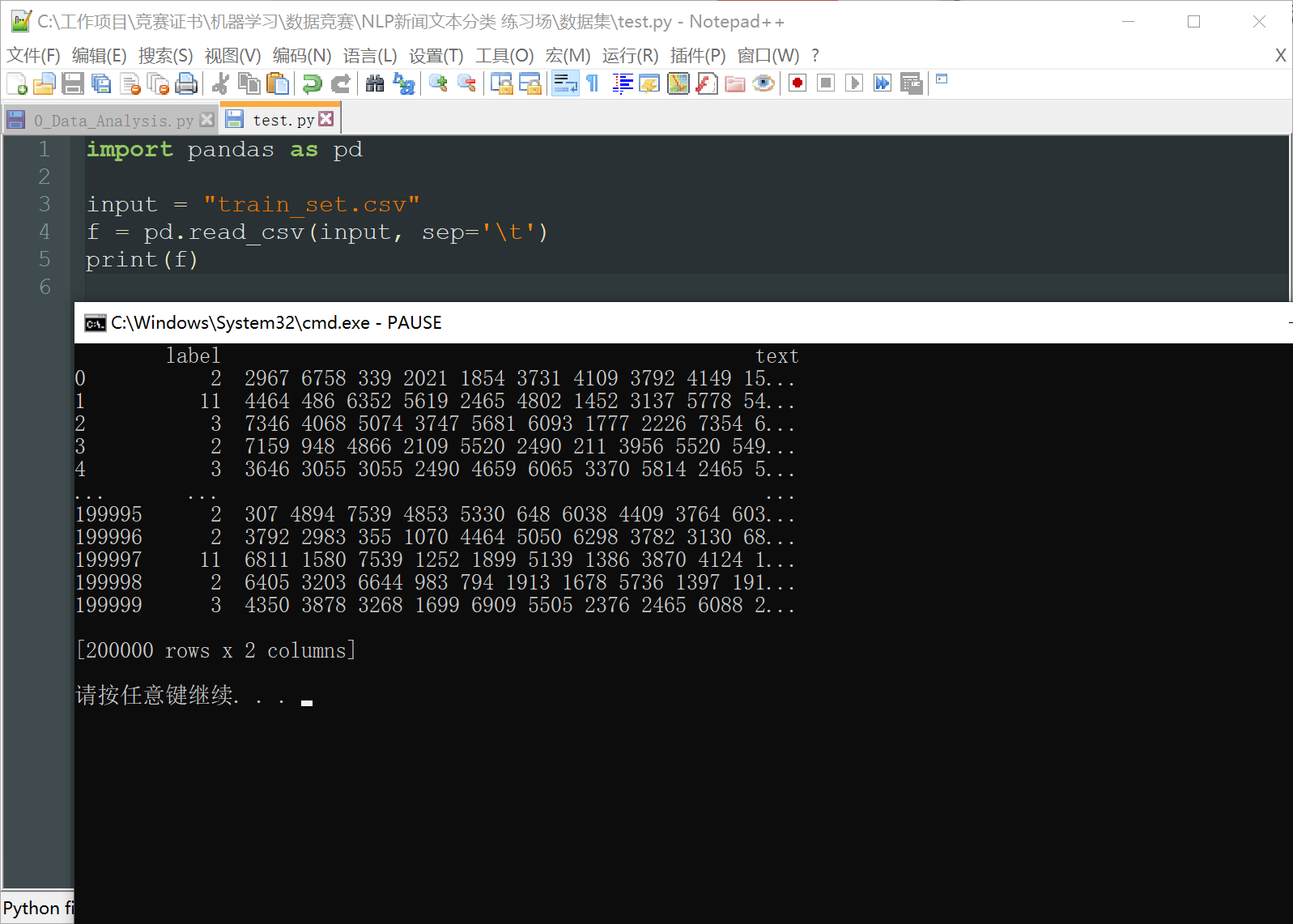Click the Save All toolbar icon
The height and width of the screenshot is (924, 1293).
pyautogui.click(x=101, y=83)
